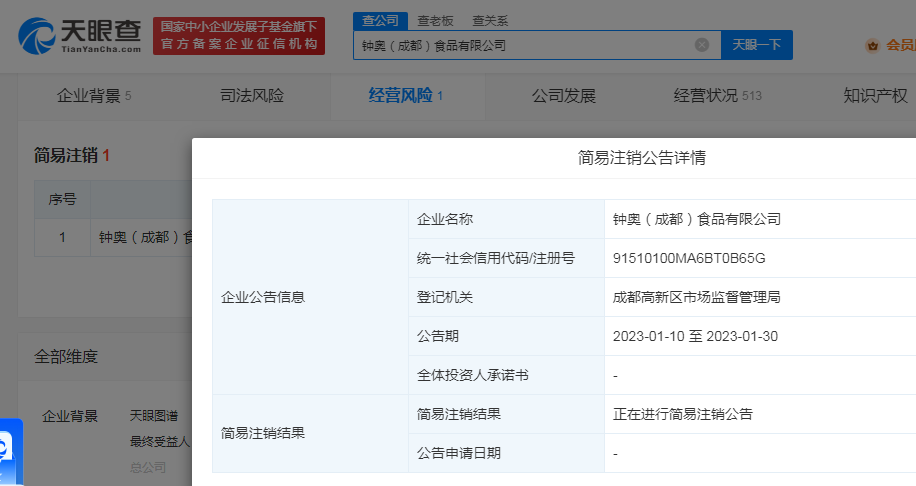This screenshot has width=916, height=486.
Task: Click the 全部维度 heading
Action: (66, 357)
